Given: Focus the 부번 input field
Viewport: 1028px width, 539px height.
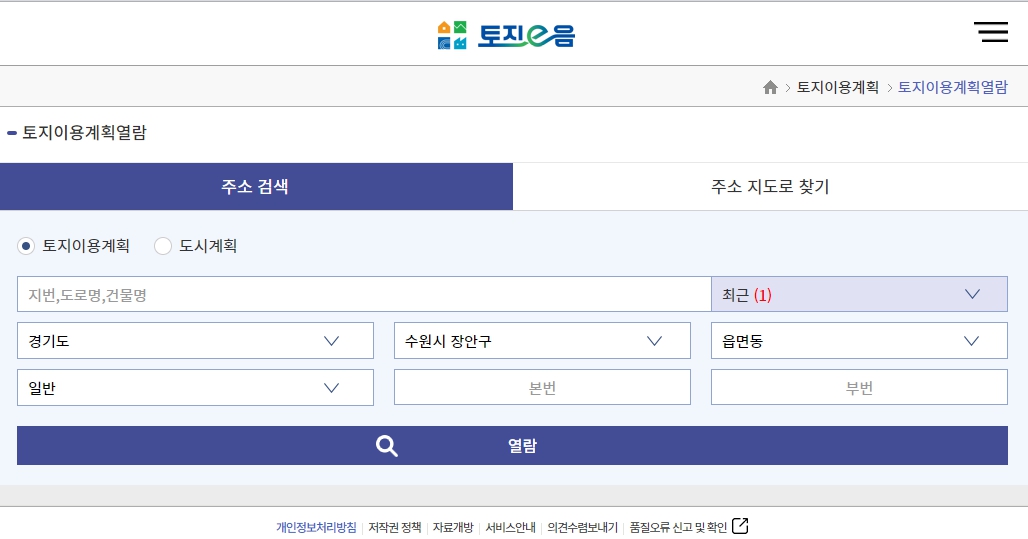Looking at the screenshot, I should pos(859,388).
